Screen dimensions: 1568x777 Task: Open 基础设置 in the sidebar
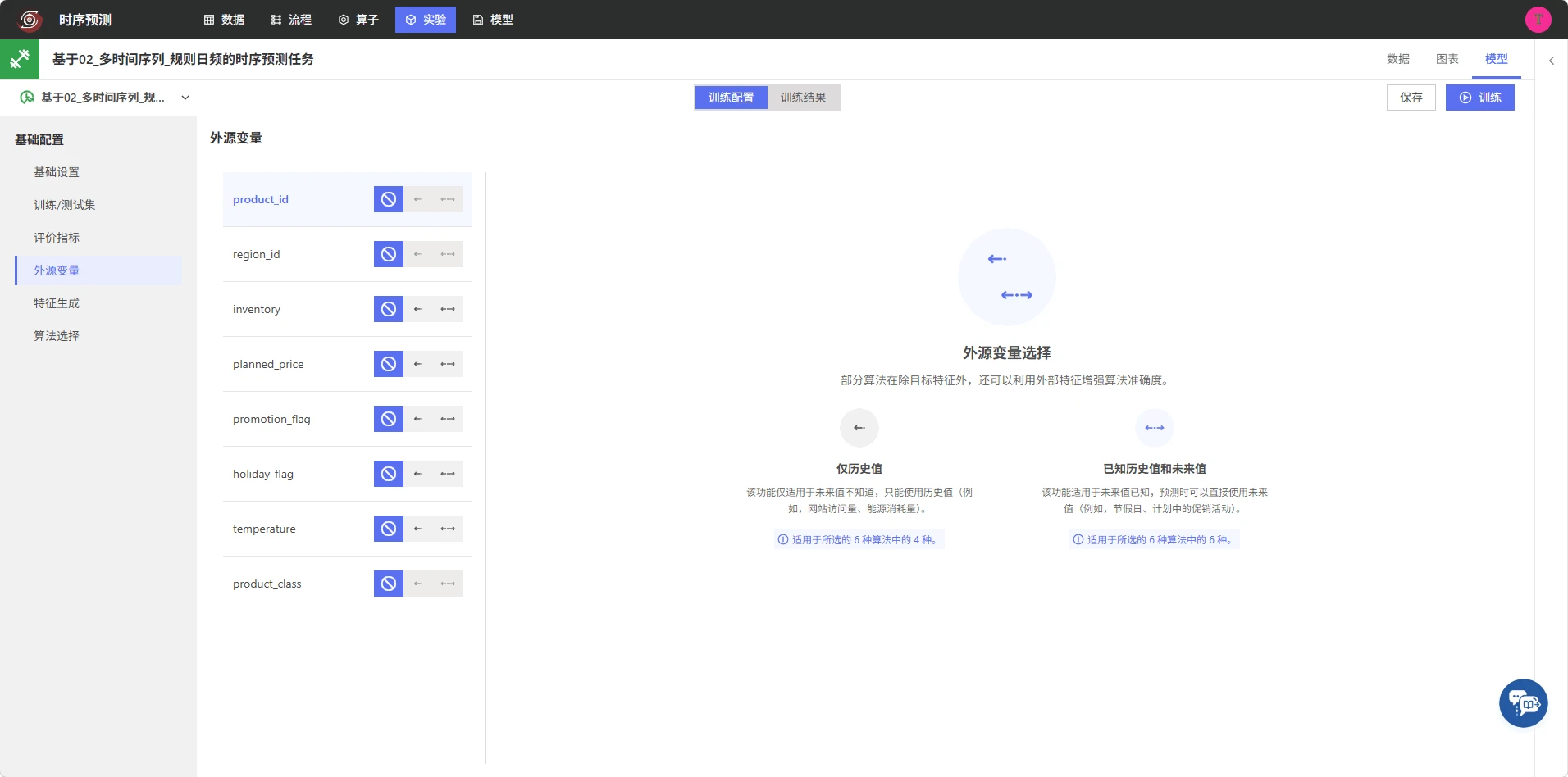(x=98, y=172)
